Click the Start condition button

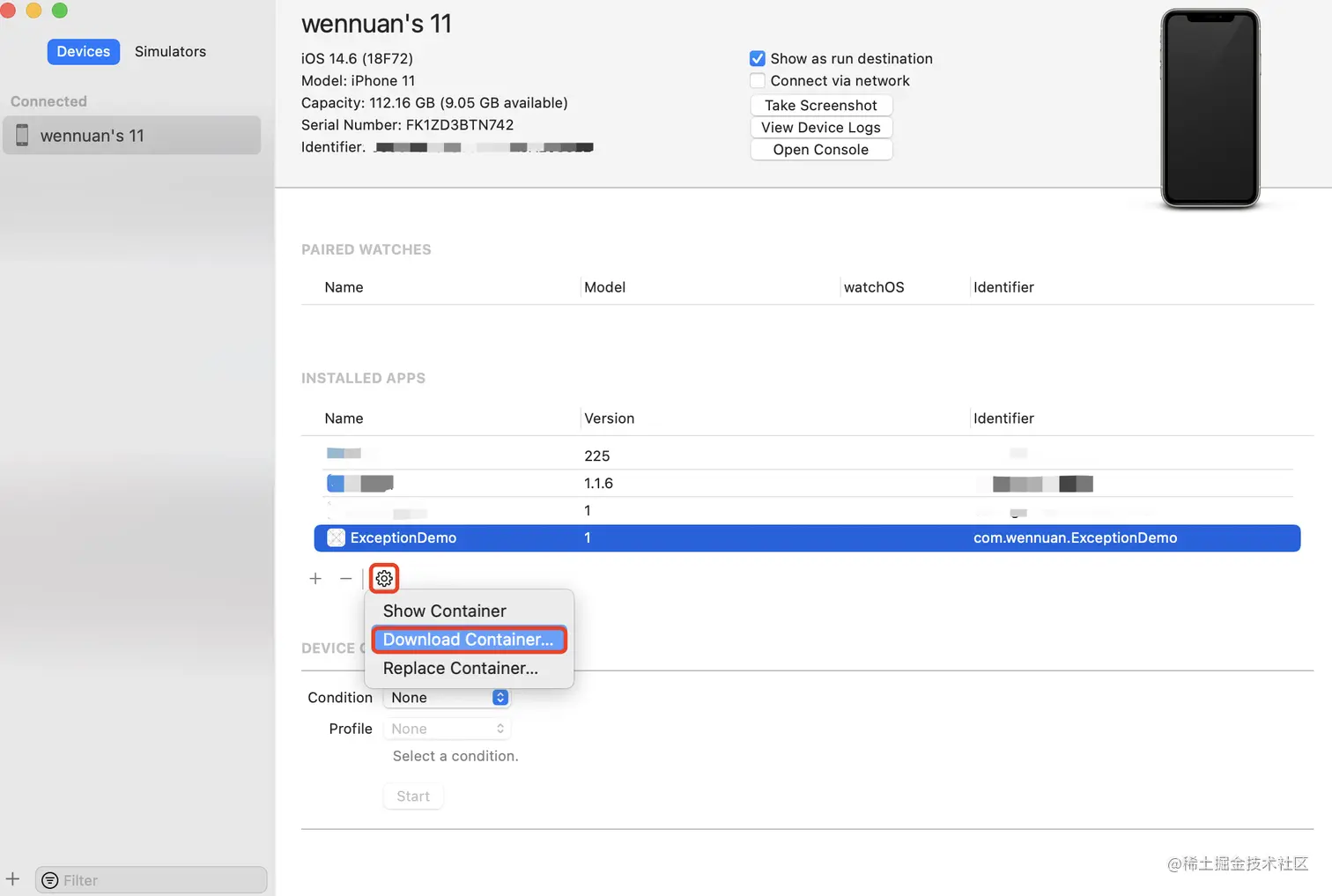pos(413,796)
